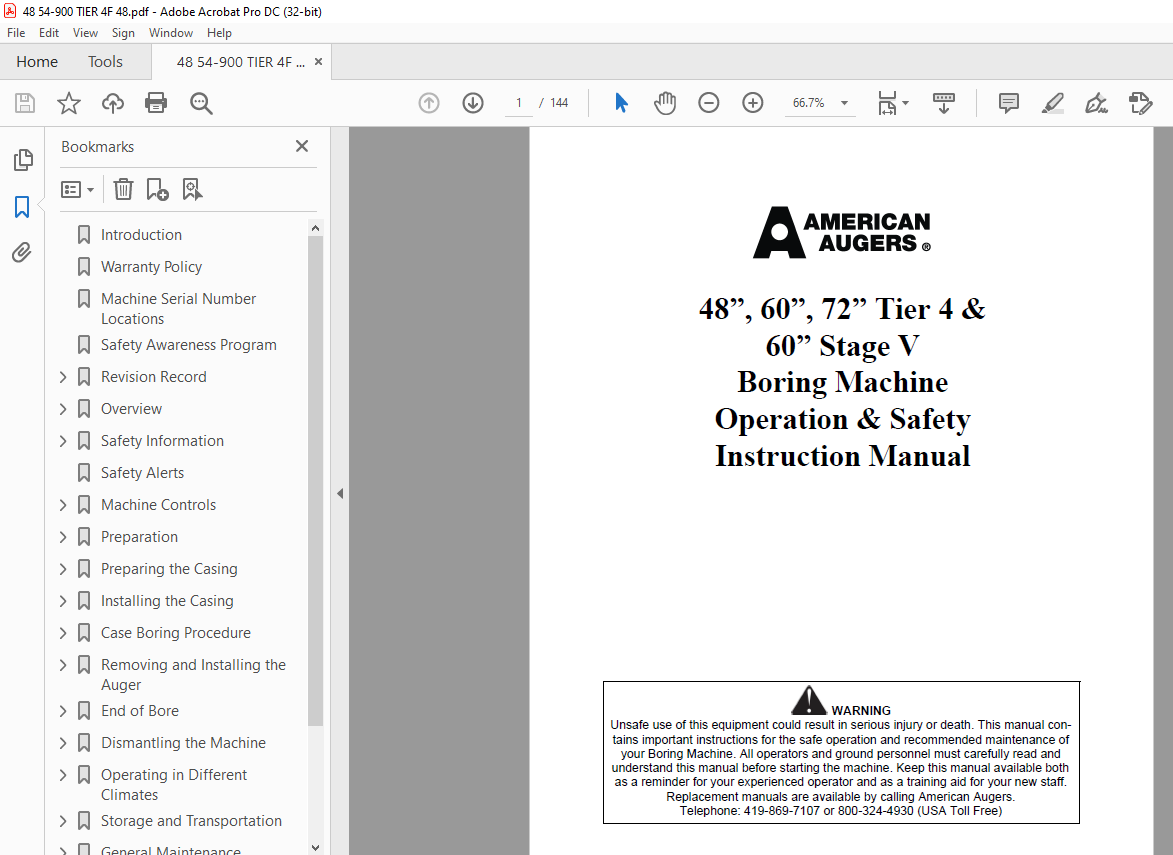
Task: Click the Zoom Out minus icon
Action: [x=709, y=103]
